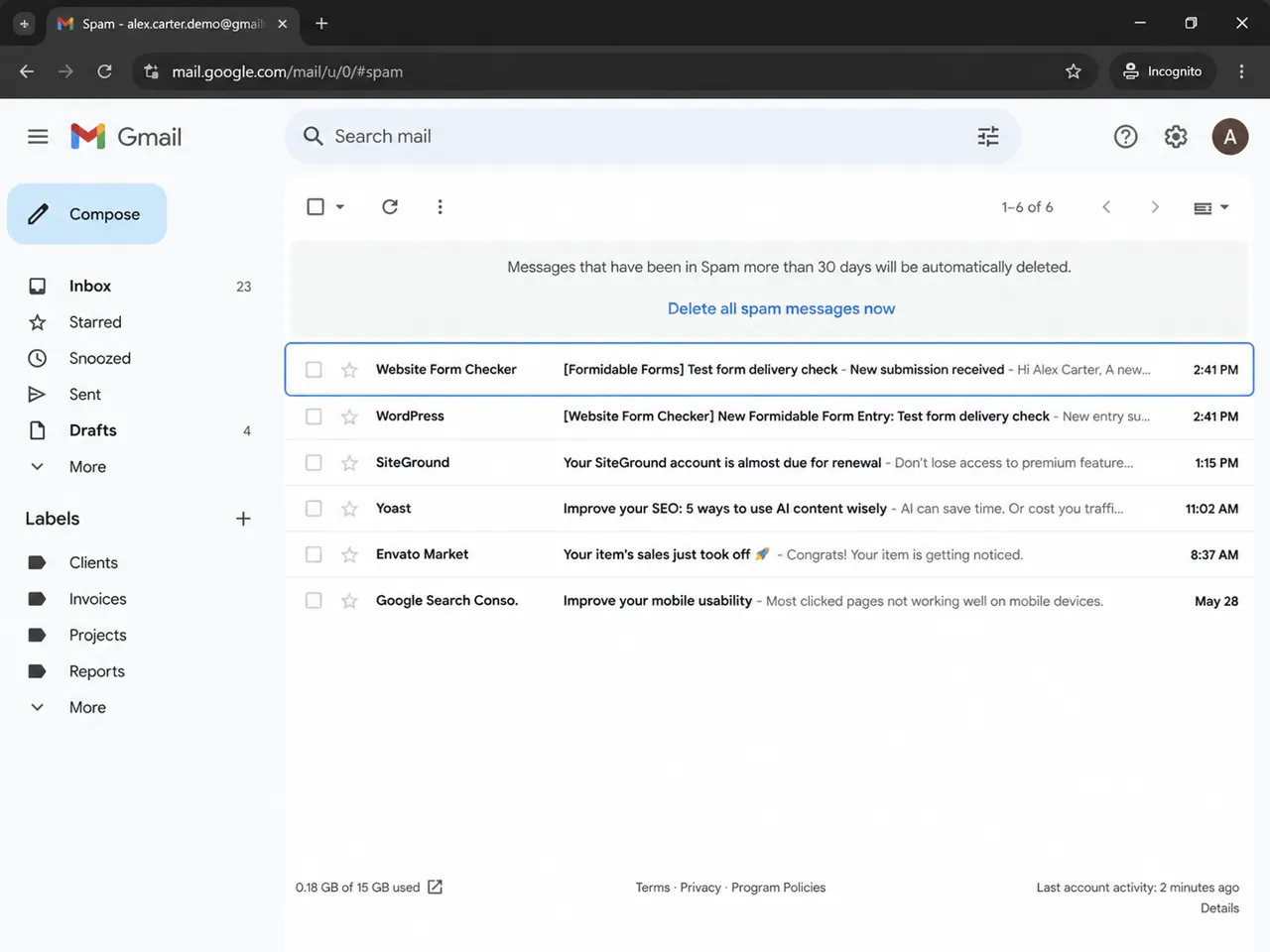
Task: Open the Privacy link
Action: [699, 888]
